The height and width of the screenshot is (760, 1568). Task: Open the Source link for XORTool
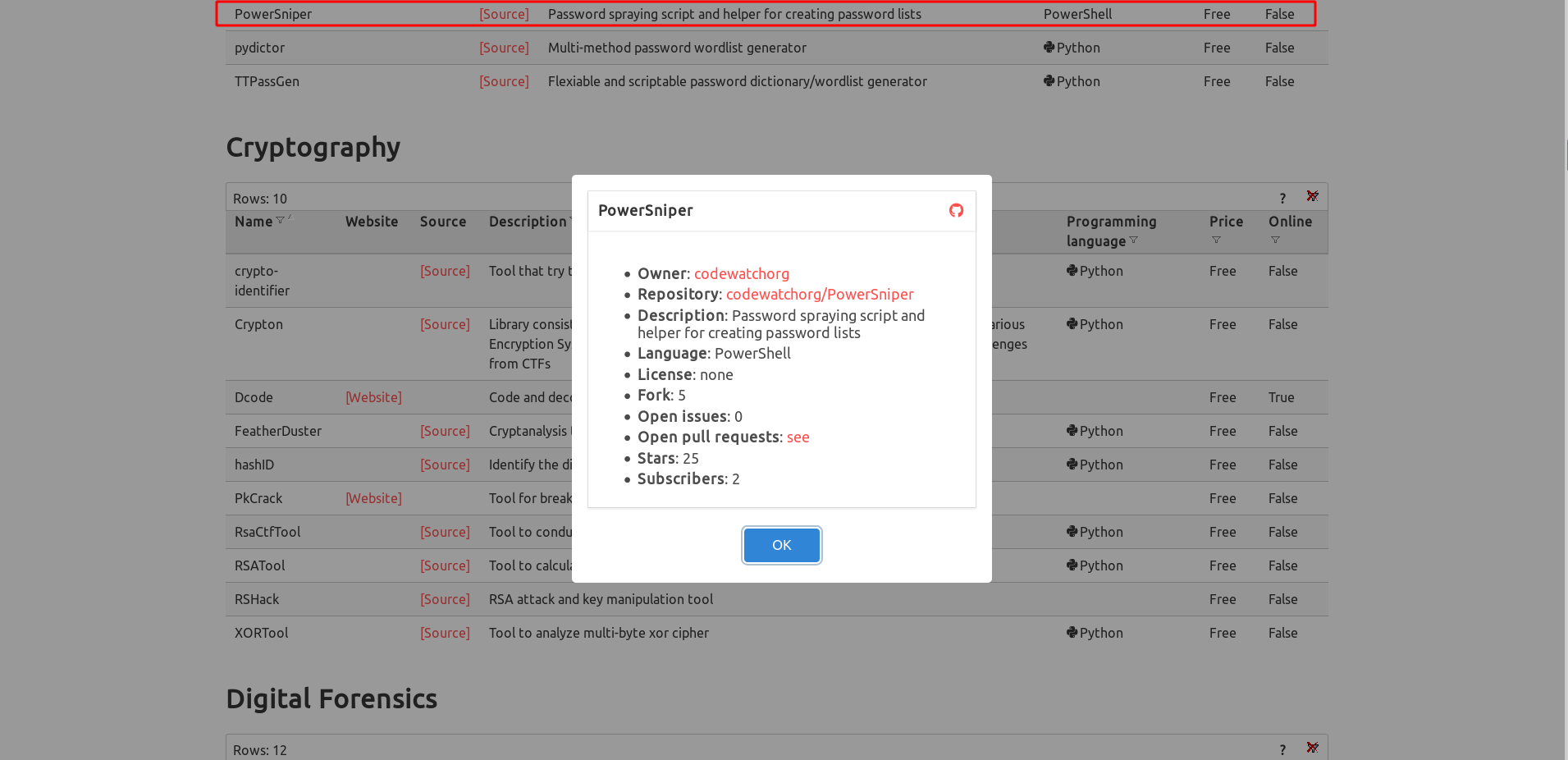445,634
